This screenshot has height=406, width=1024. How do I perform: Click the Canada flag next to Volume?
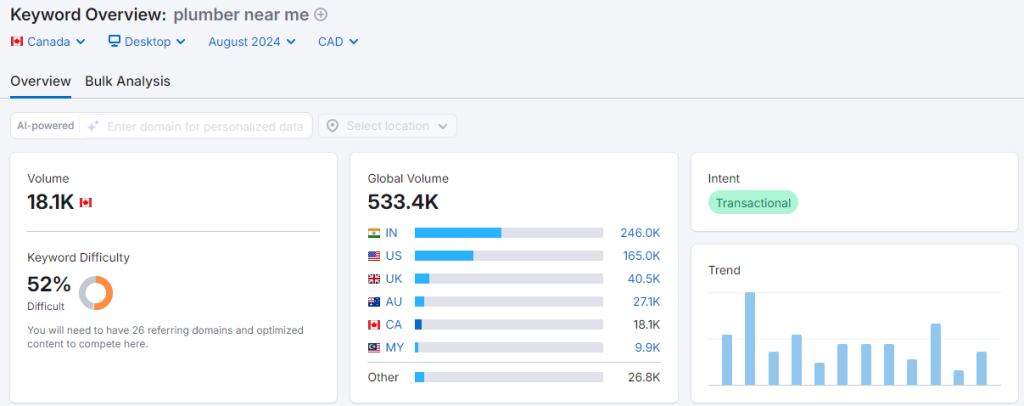[85, 202]
